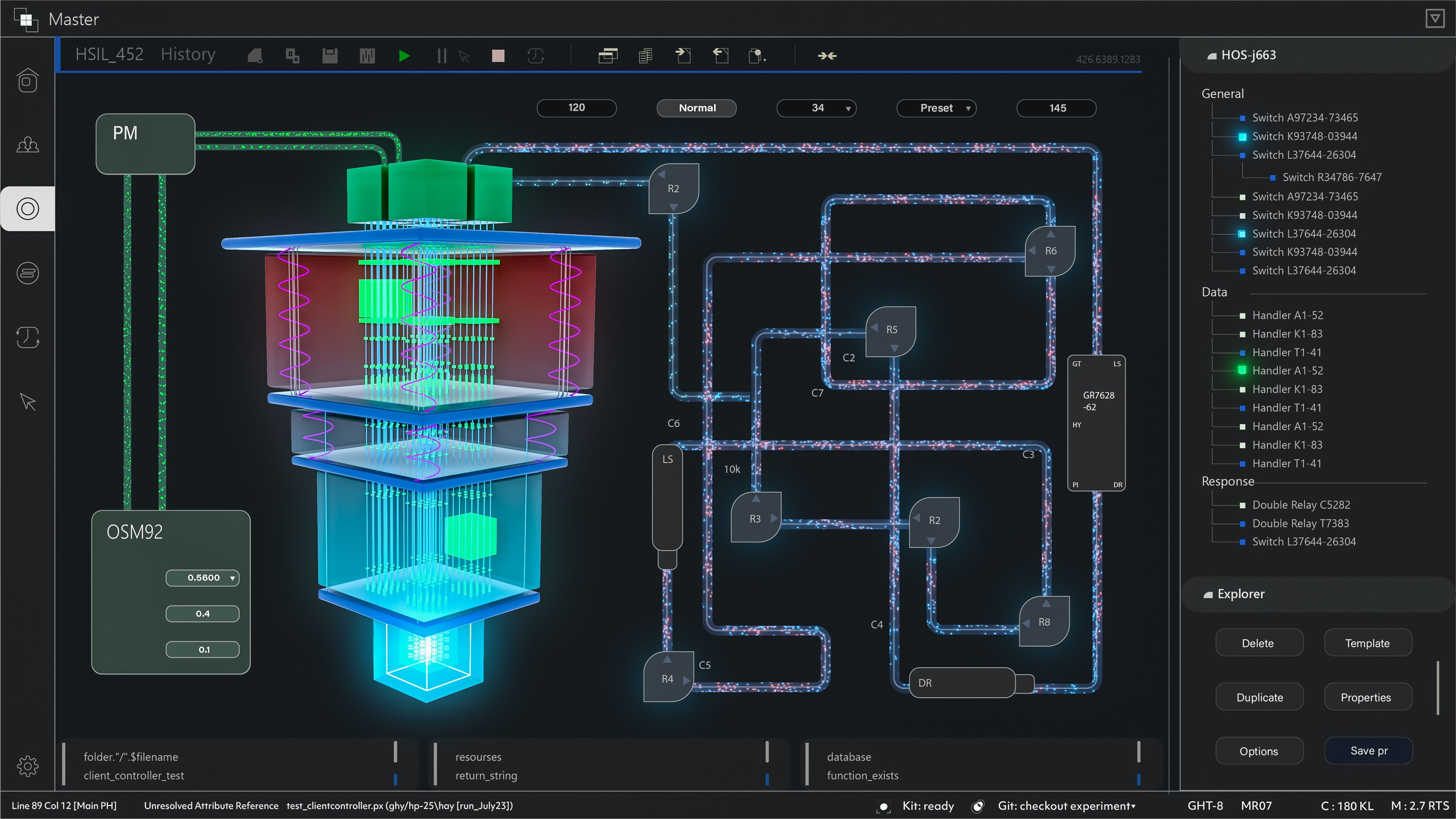1456x819 pixels.
Task: Click the home icon in left sidebar
Action: tap(27, 81)
